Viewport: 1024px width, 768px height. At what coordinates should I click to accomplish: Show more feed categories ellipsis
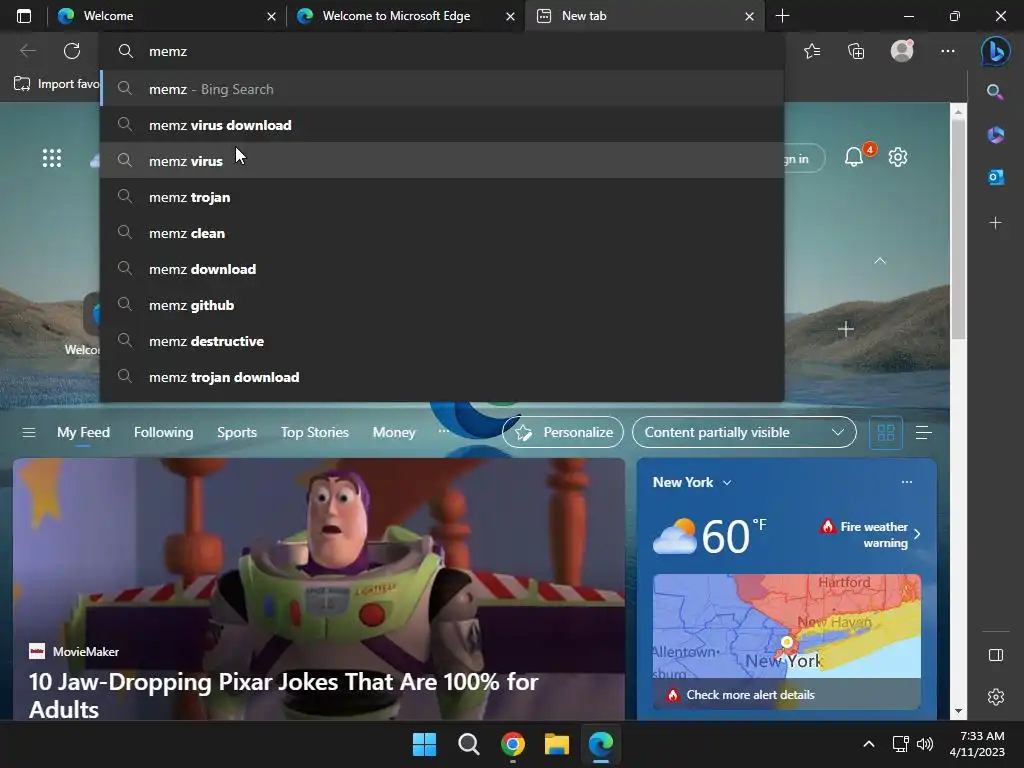coord(443,431)
